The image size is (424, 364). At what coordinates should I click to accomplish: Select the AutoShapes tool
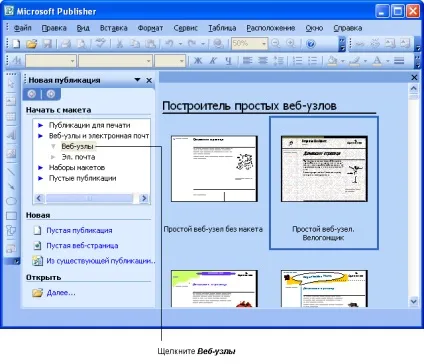pyautogui.click(x=11, y=231)
